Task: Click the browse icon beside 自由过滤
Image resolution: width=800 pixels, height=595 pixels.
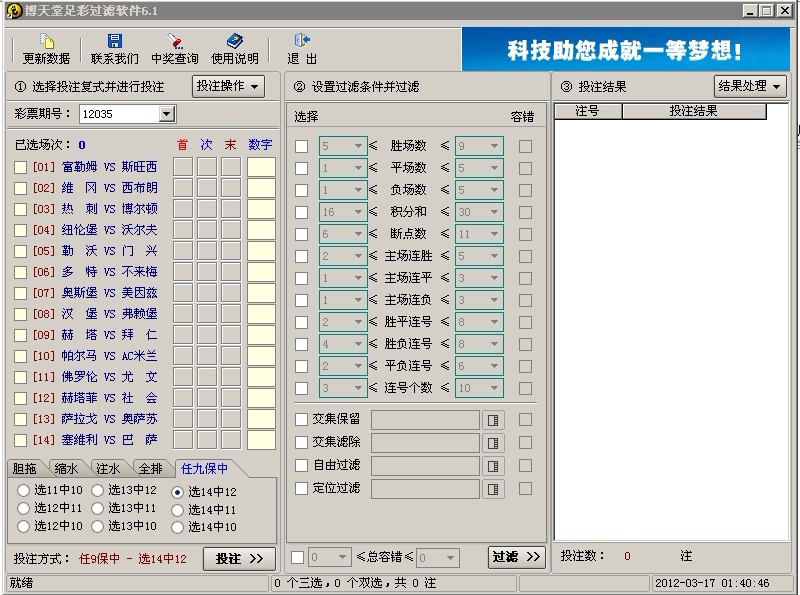Action: point(493,466)
